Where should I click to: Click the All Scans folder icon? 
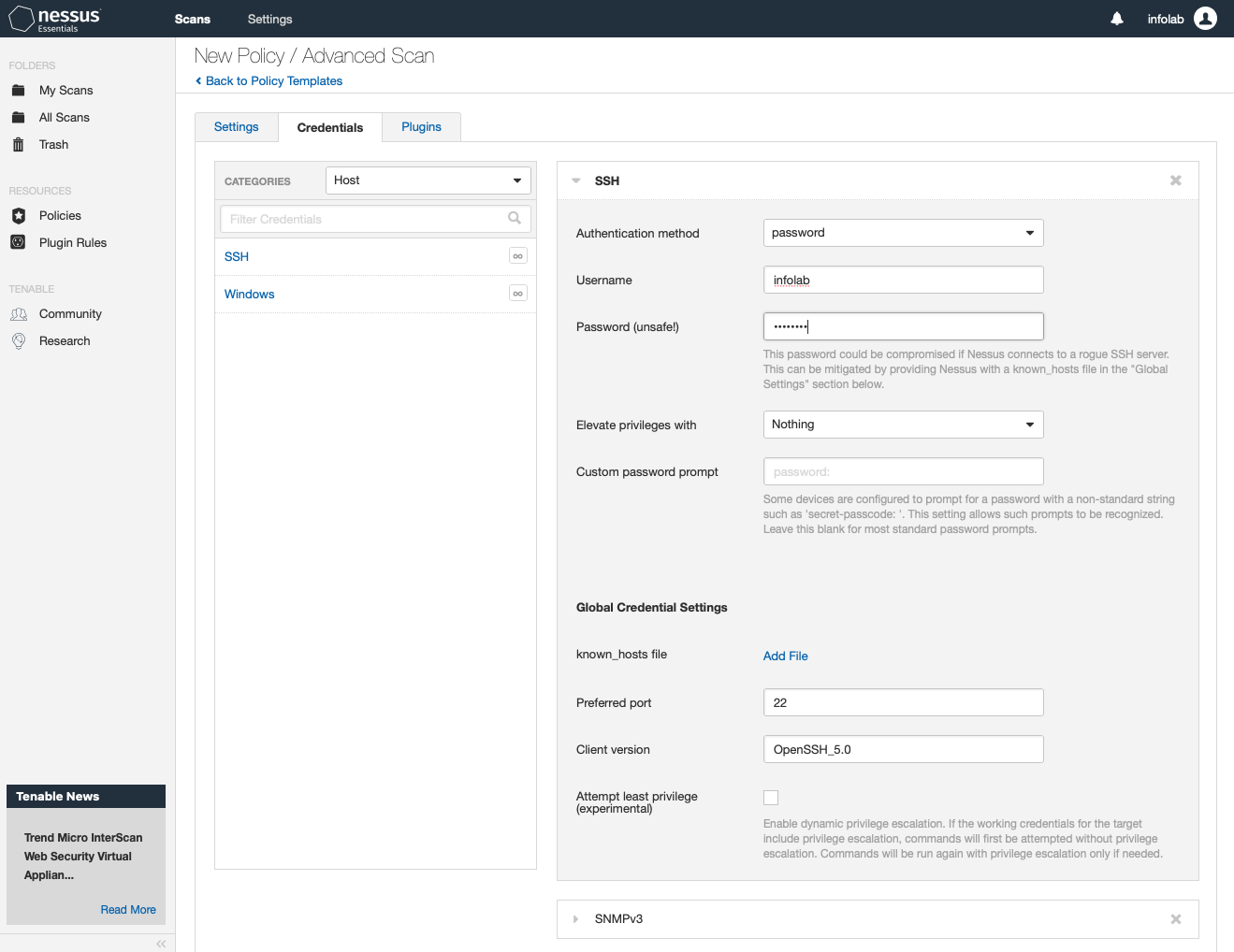(18, 118)
